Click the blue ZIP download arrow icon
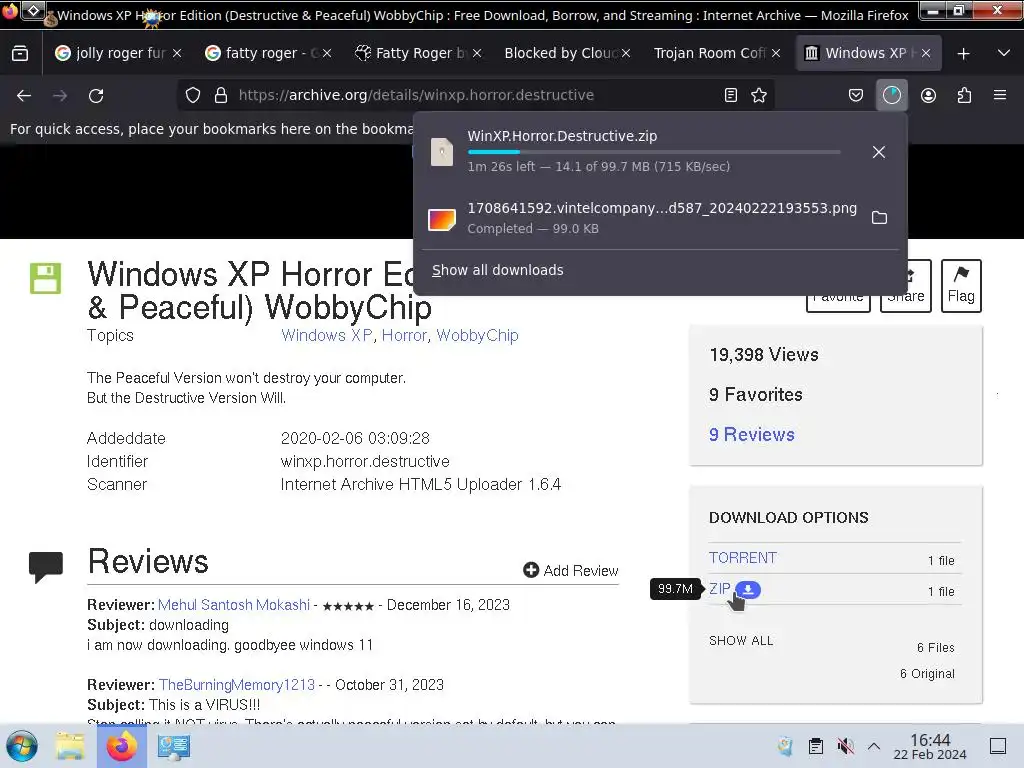1024x768 pixels. click(x=748, y=589)
